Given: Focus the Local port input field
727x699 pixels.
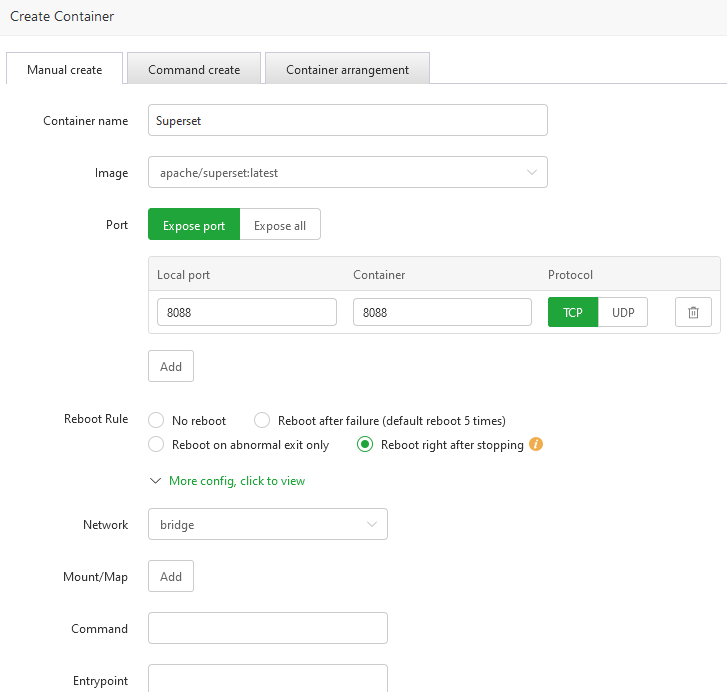Looking at the screenshot, I should [247, 312].
